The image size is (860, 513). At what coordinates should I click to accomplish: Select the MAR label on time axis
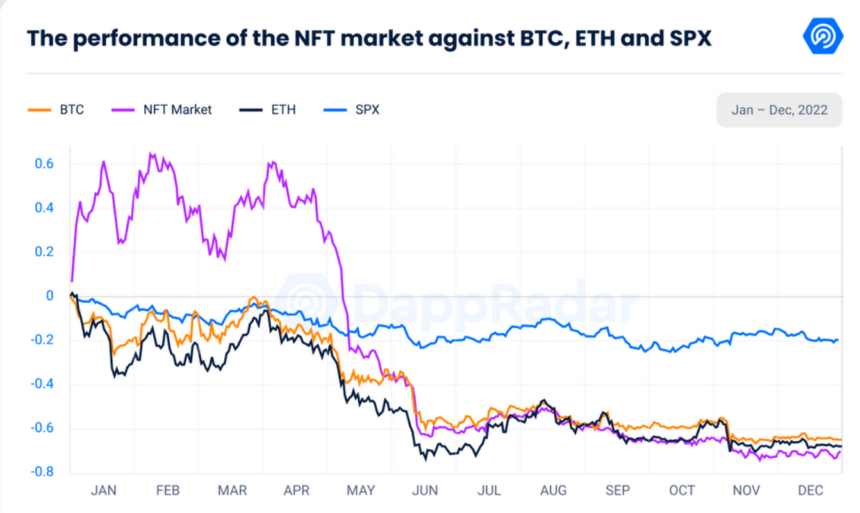tap(232, 490)
